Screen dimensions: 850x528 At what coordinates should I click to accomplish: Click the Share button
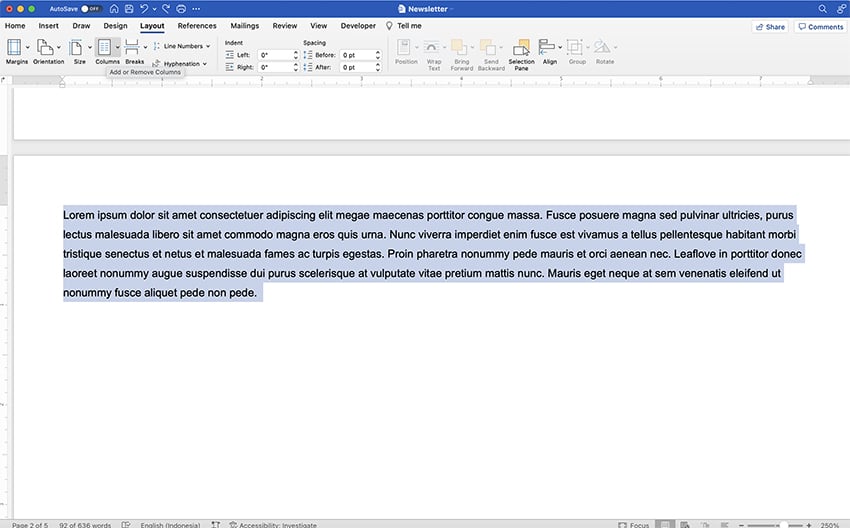pyautogui.click(x=770, y=27)
